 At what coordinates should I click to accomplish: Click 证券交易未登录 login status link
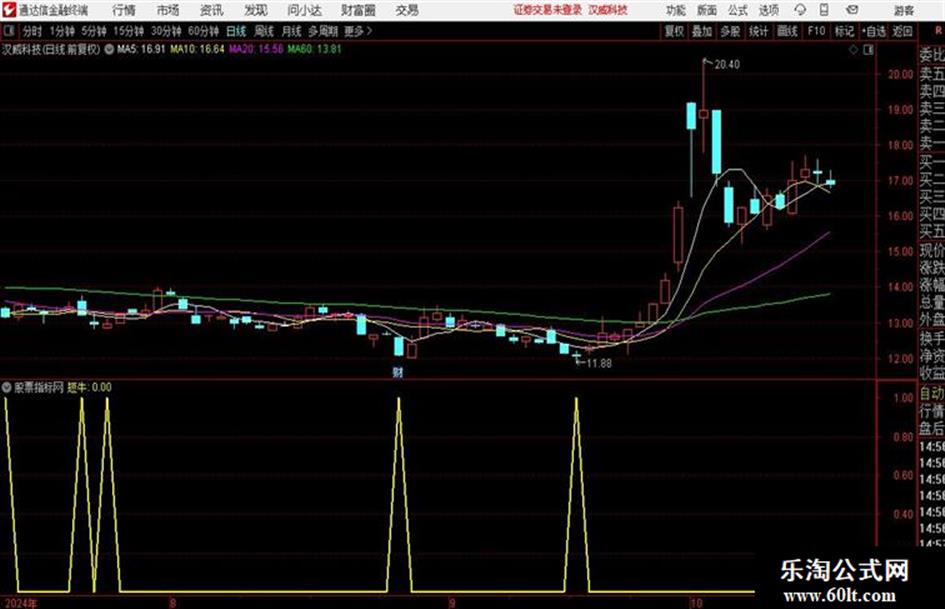click(548, 10)
